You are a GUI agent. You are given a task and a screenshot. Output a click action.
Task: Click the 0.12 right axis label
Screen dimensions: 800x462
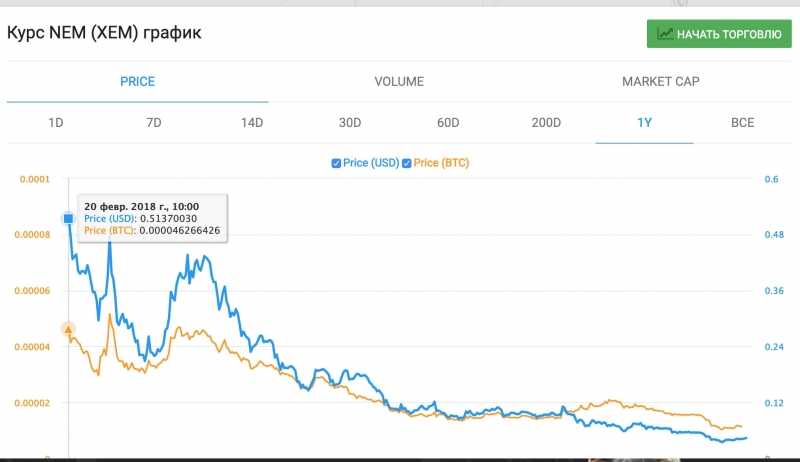coord(774,403)
